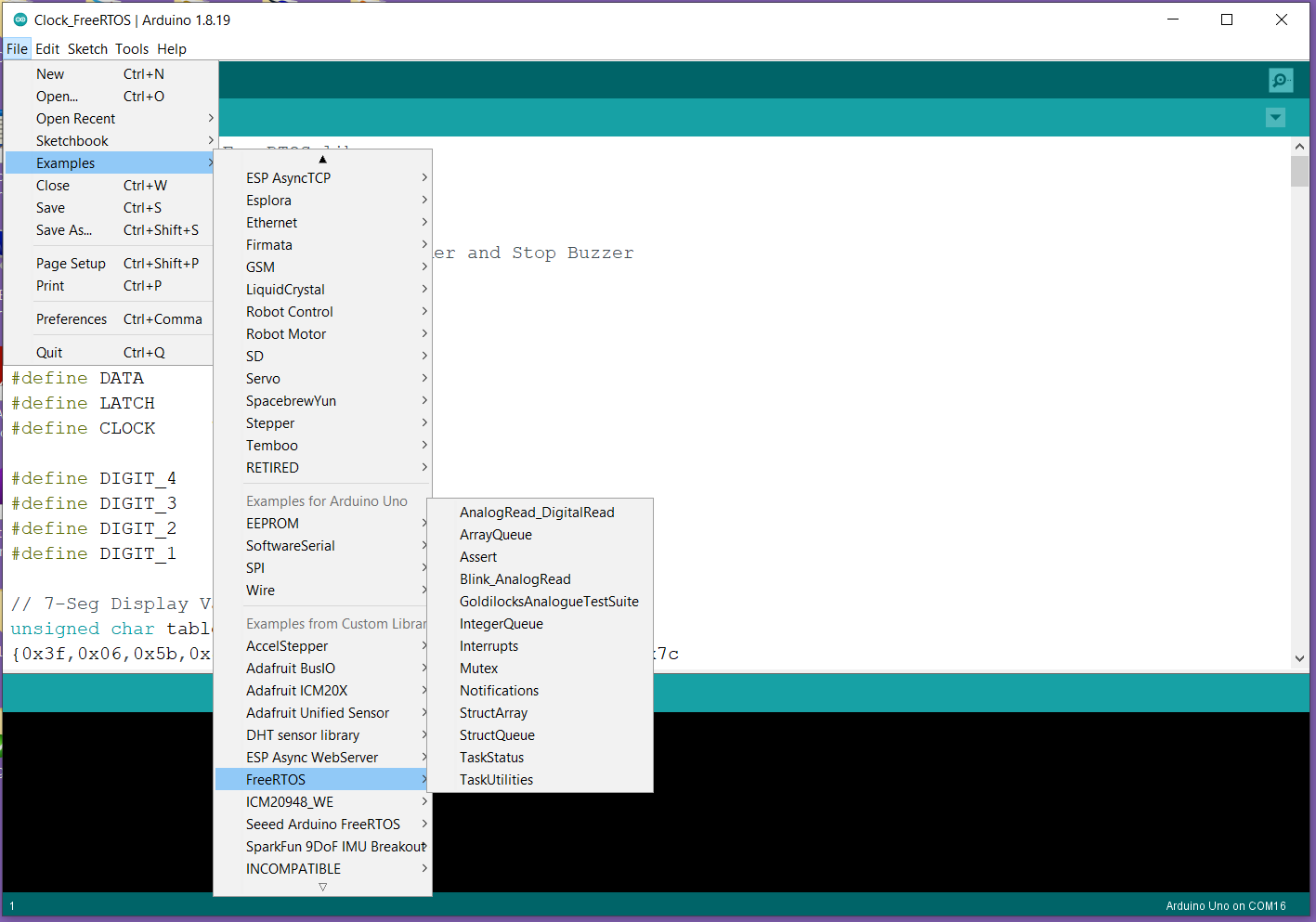The height and width of the screenshot is (922, 1316).
Task: Open SoftwareSerial examples submenu
Action: tap(323, 546)
